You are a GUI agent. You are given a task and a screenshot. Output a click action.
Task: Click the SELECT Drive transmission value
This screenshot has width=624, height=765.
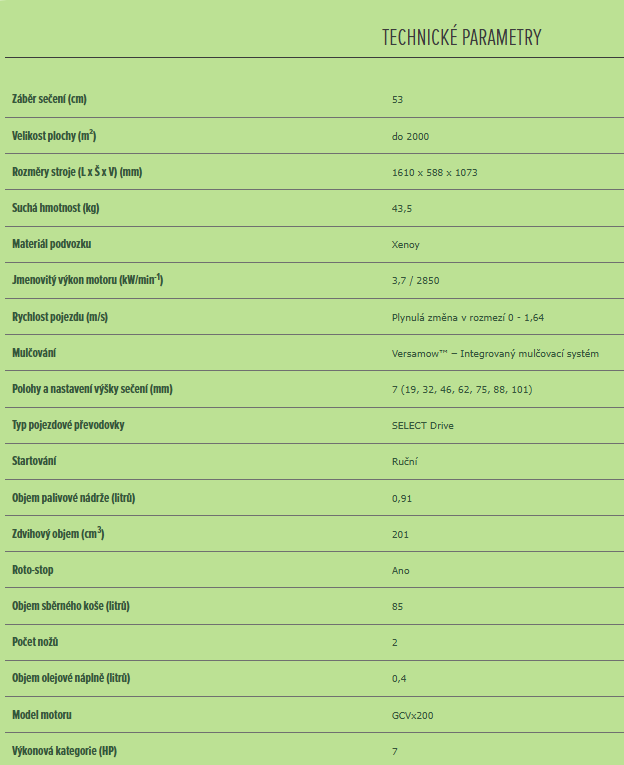point(423,425)
